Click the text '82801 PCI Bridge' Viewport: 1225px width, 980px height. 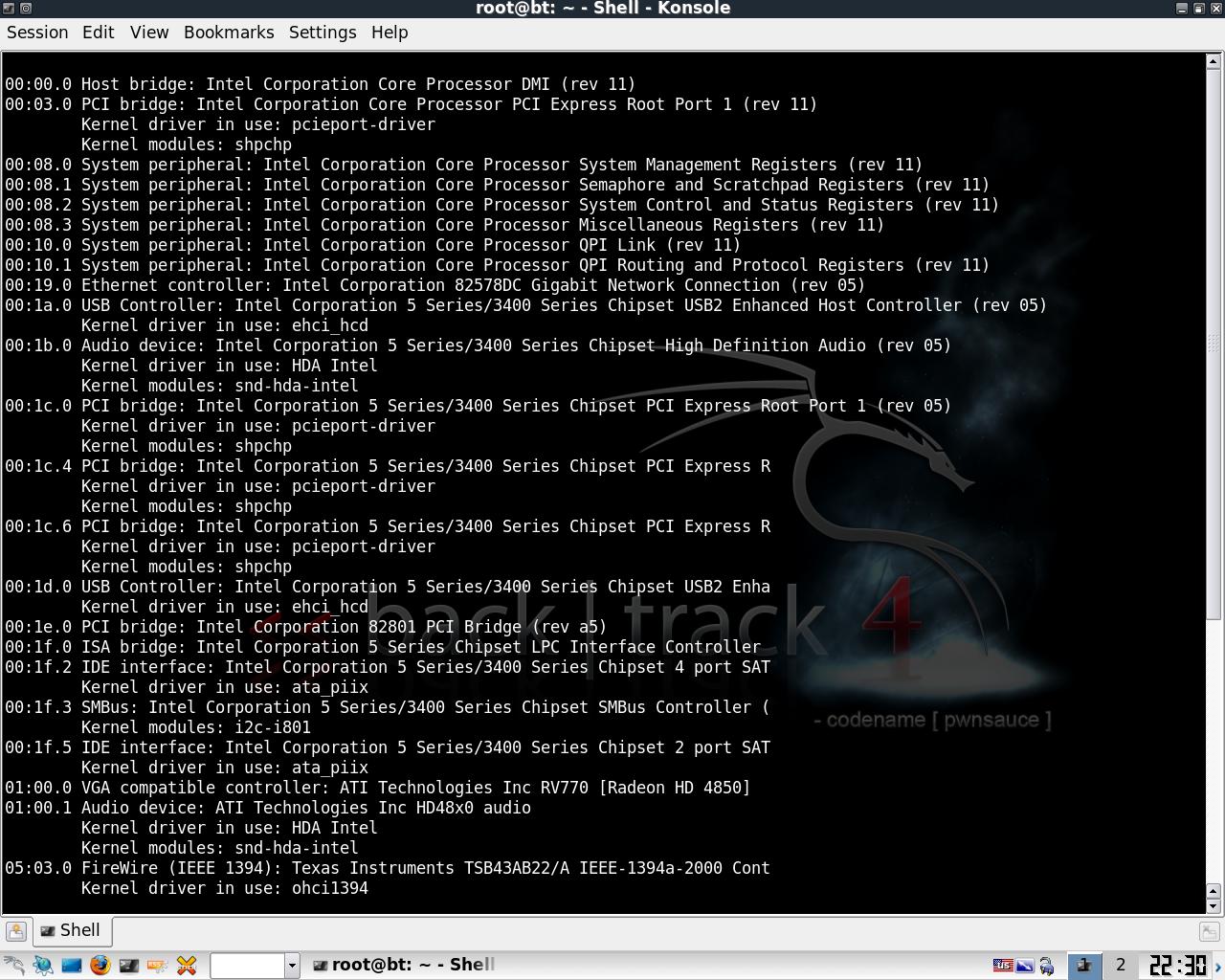[x=445, y=627]
